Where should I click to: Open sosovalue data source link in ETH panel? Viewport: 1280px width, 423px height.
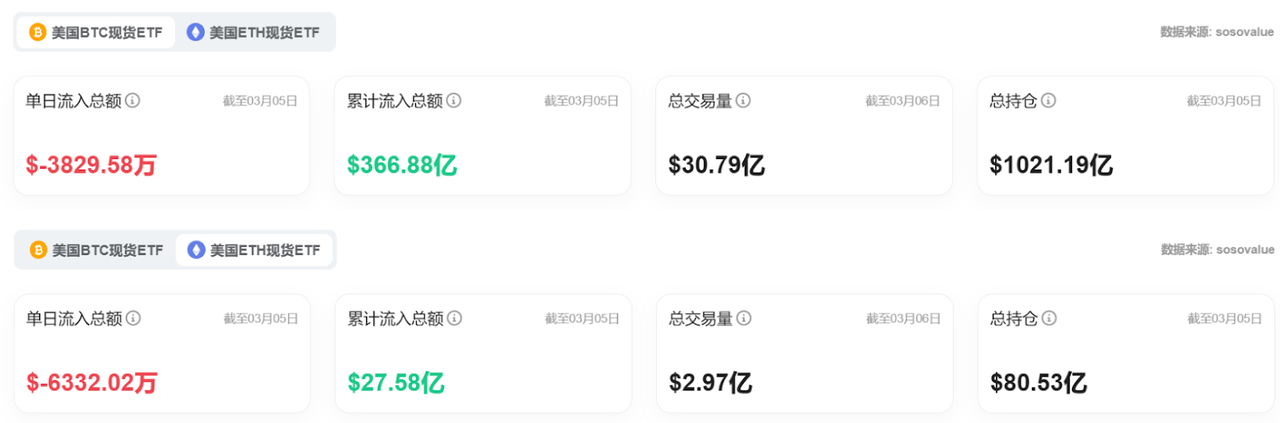click(x=1244, y=249)
